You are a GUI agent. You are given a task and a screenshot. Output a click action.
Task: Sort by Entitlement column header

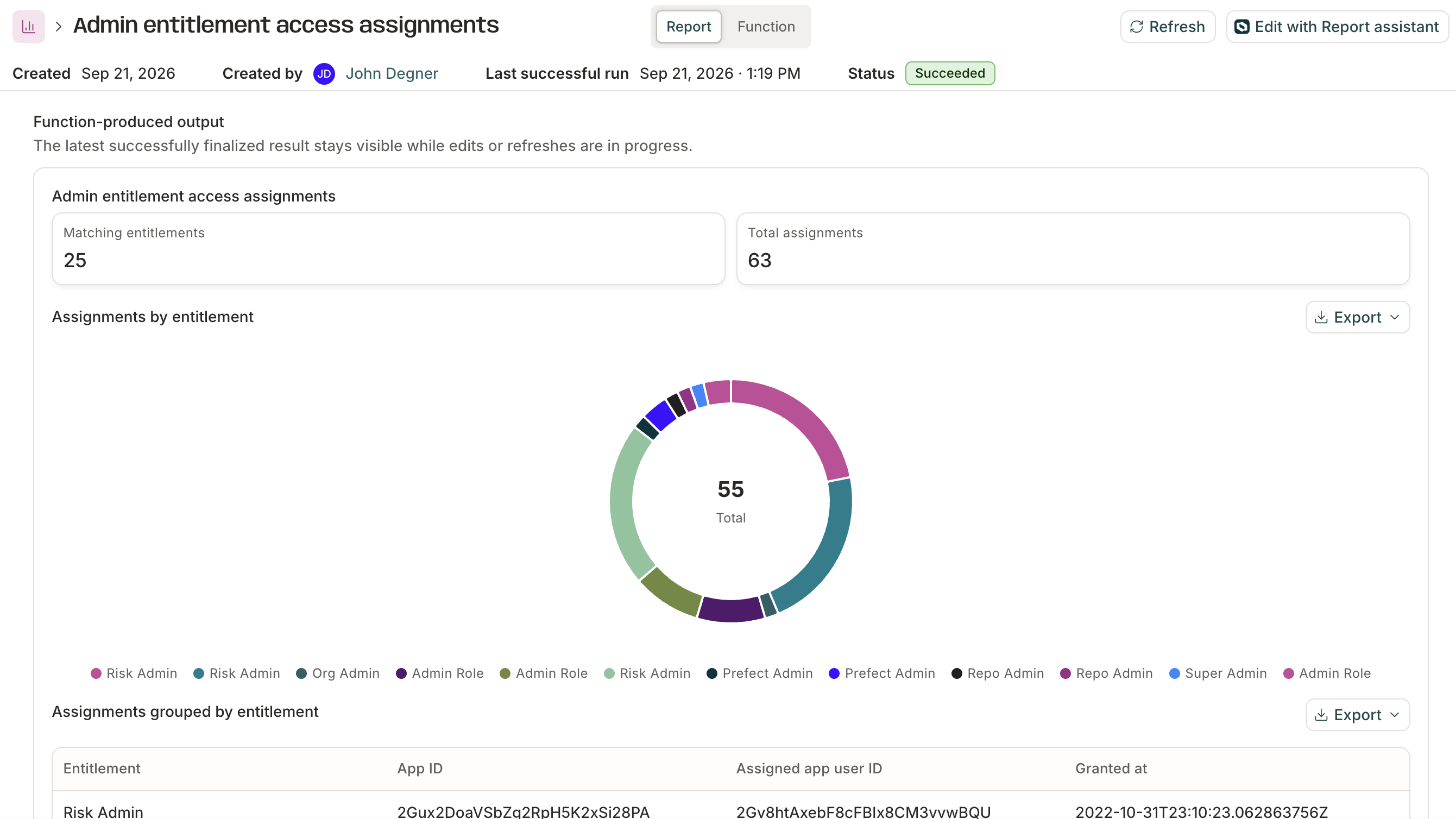click(102, 768)
